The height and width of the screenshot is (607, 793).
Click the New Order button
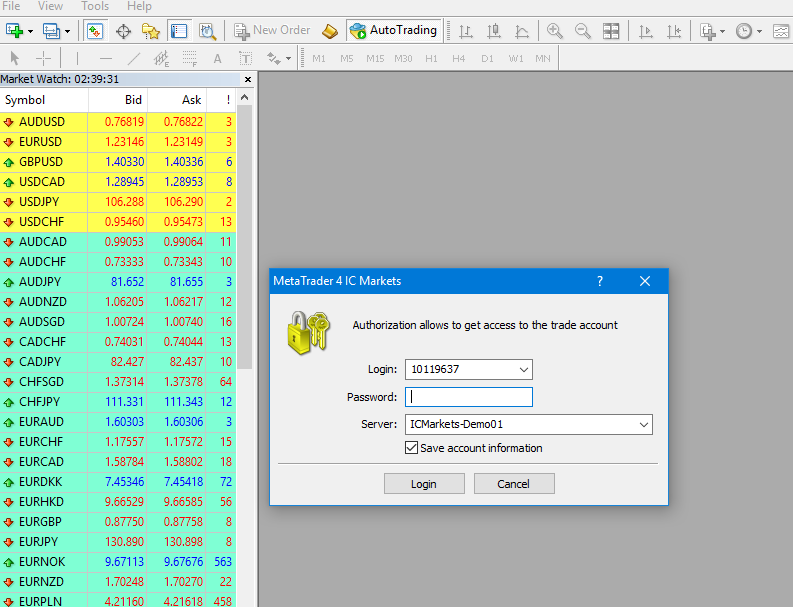[272, 31]
